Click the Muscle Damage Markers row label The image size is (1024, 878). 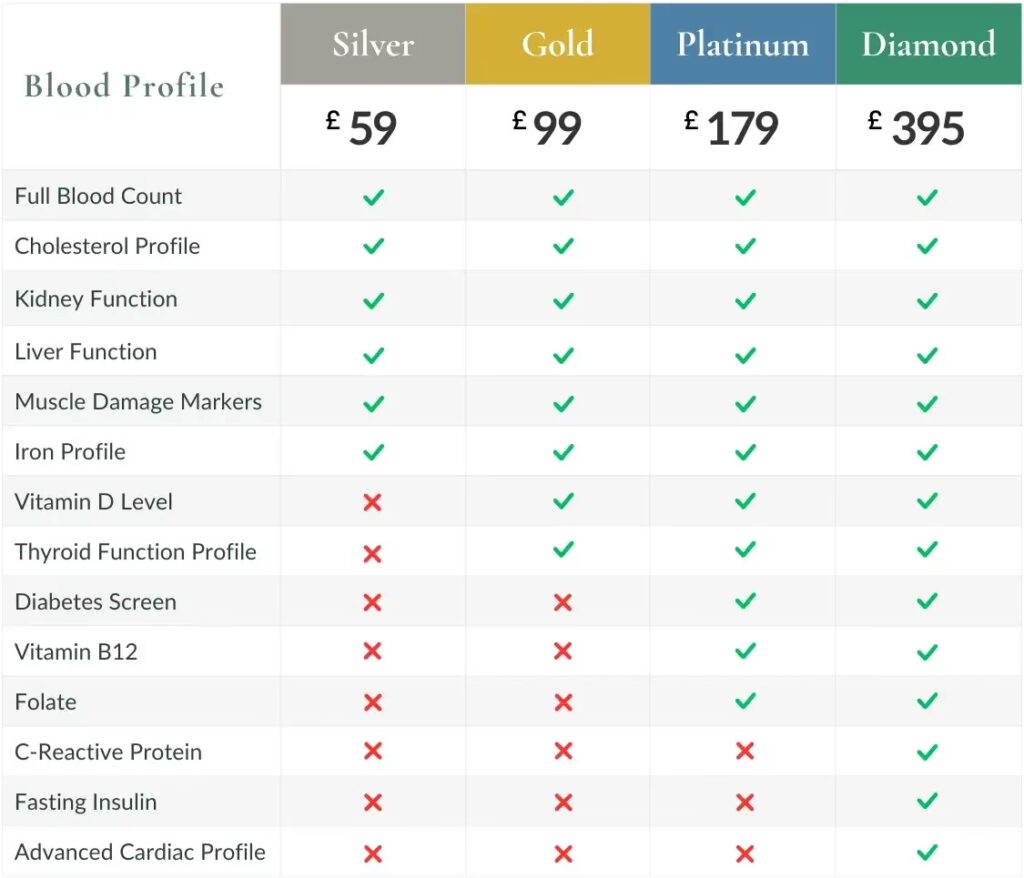138,402
